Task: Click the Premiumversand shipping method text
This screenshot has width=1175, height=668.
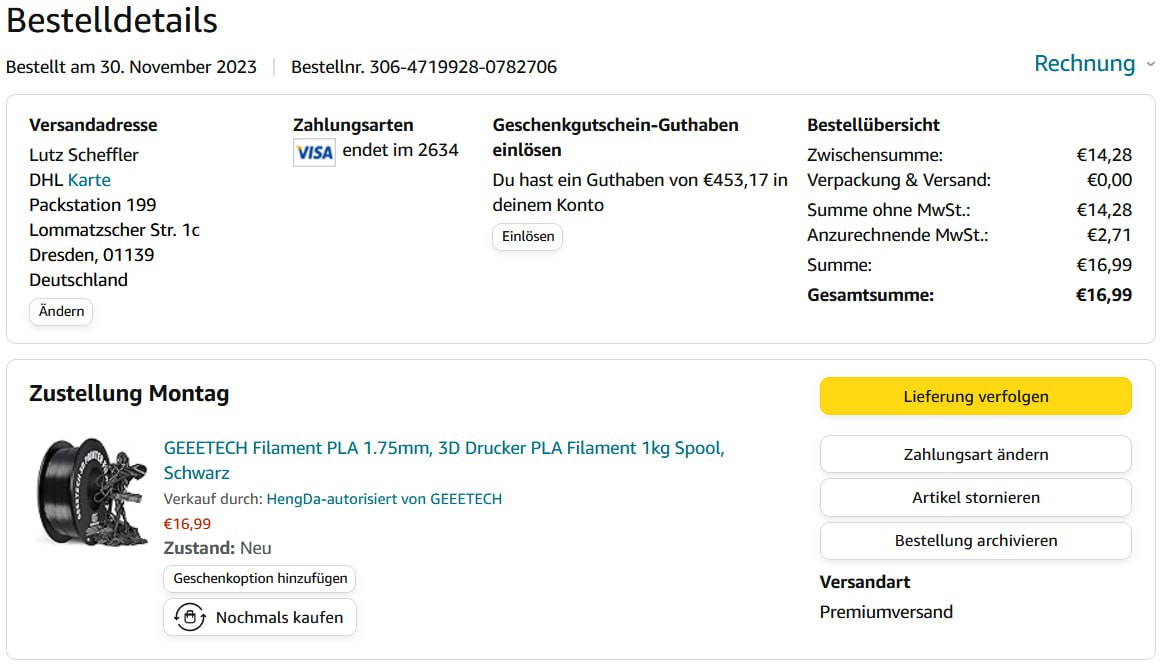Action: coord(886,612)
